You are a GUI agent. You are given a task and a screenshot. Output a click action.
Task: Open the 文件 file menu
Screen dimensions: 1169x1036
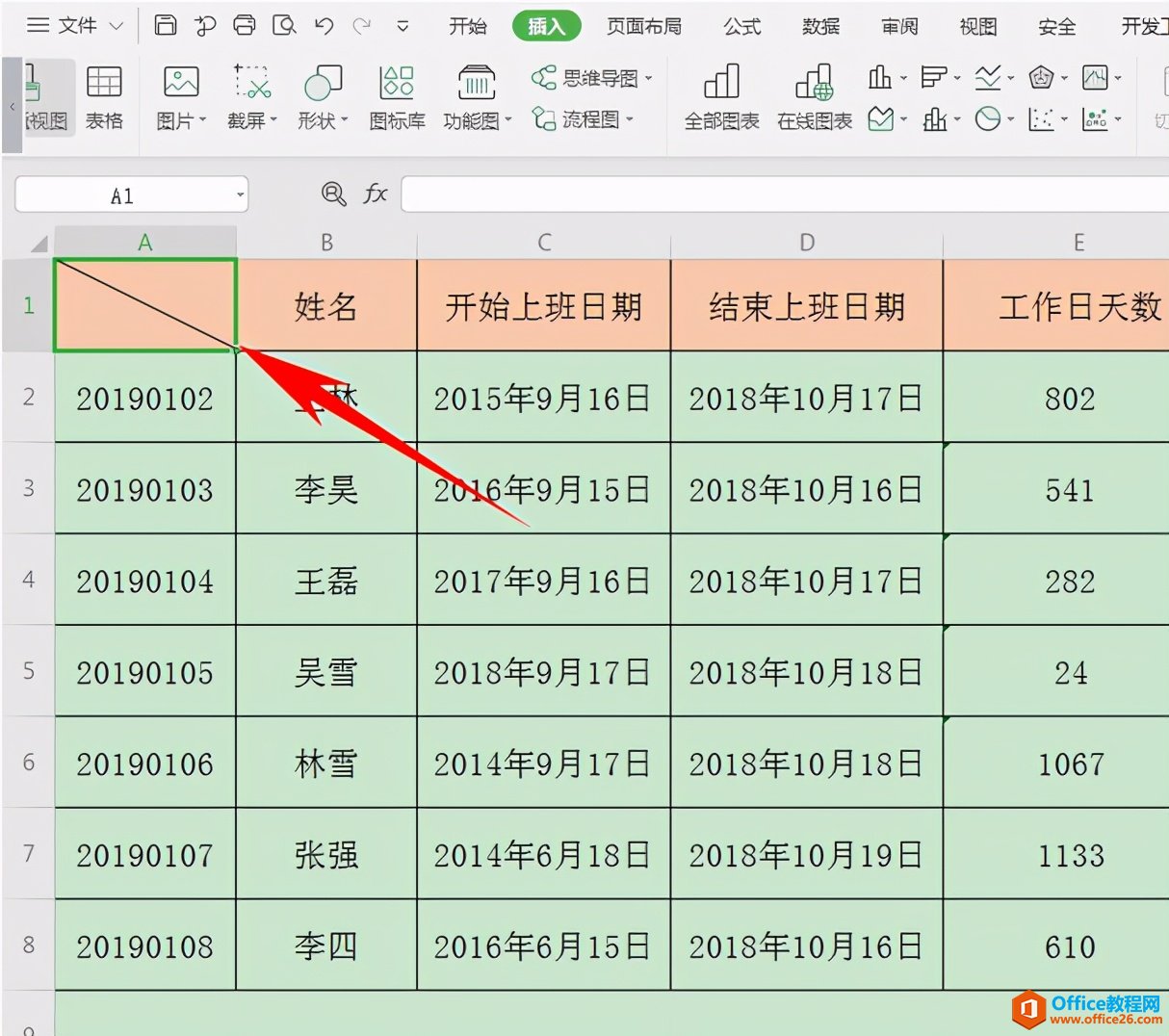point(75,26)
